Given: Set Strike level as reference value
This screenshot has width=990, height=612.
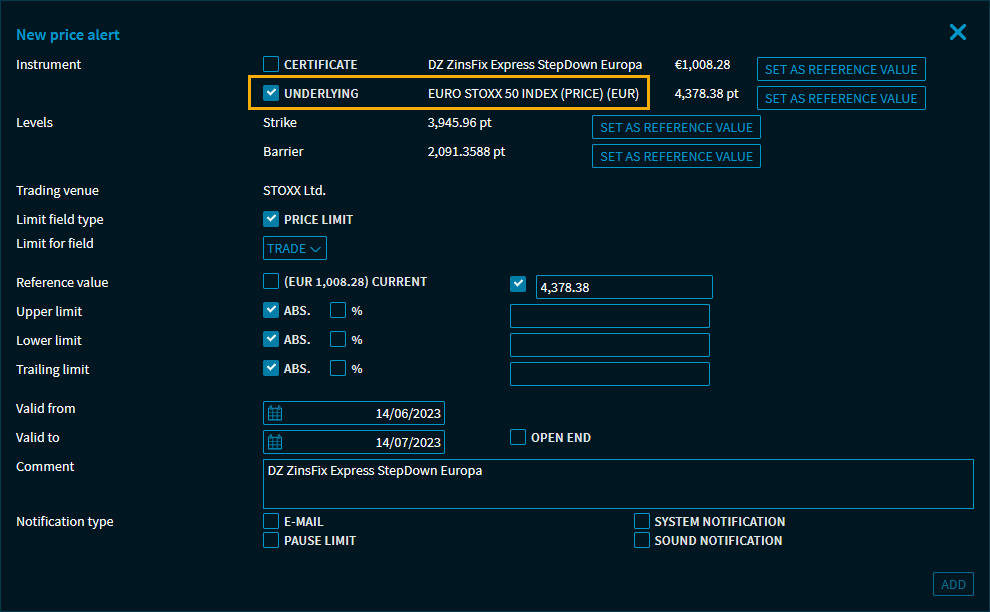Looking at the screenshot, I should click(x=676, y=127).
